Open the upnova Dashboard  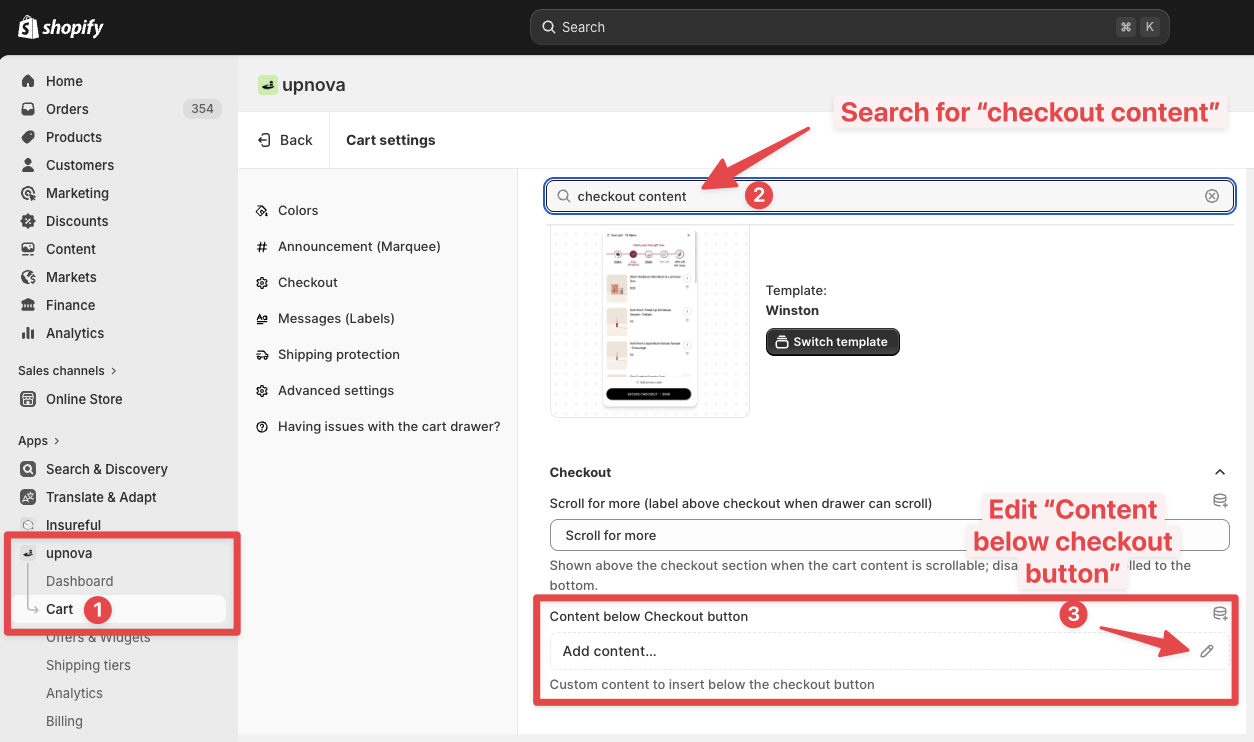click(79, 581)
